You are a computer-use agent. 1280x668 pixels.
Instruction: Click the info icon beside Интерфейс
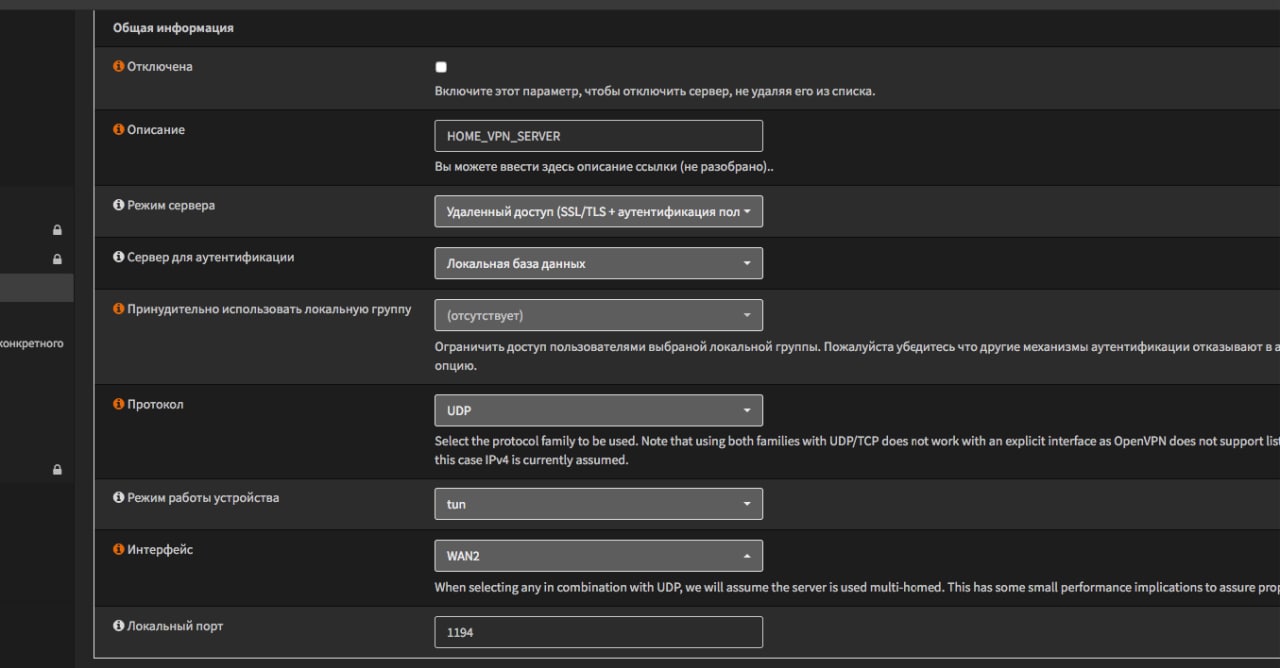pyautogui.click(x=118, y=550)
